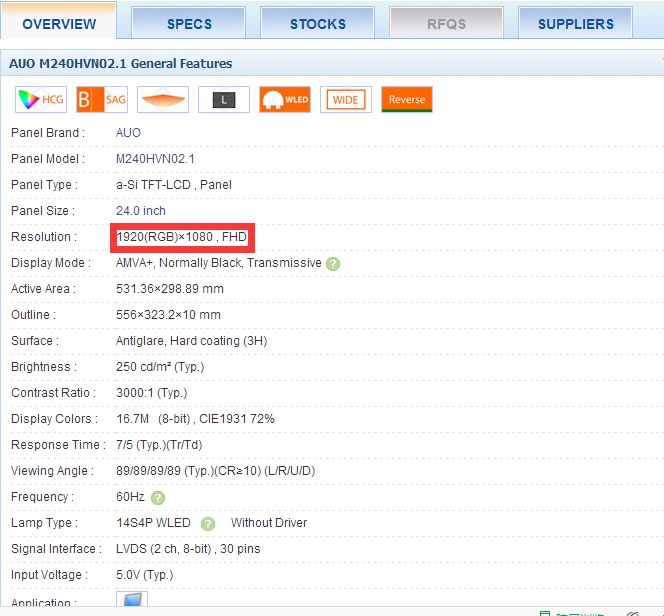Click signal interface value LVDS (2 ch, 8-bit)
This screenshot has width=664, height=616.
(163, 549)
